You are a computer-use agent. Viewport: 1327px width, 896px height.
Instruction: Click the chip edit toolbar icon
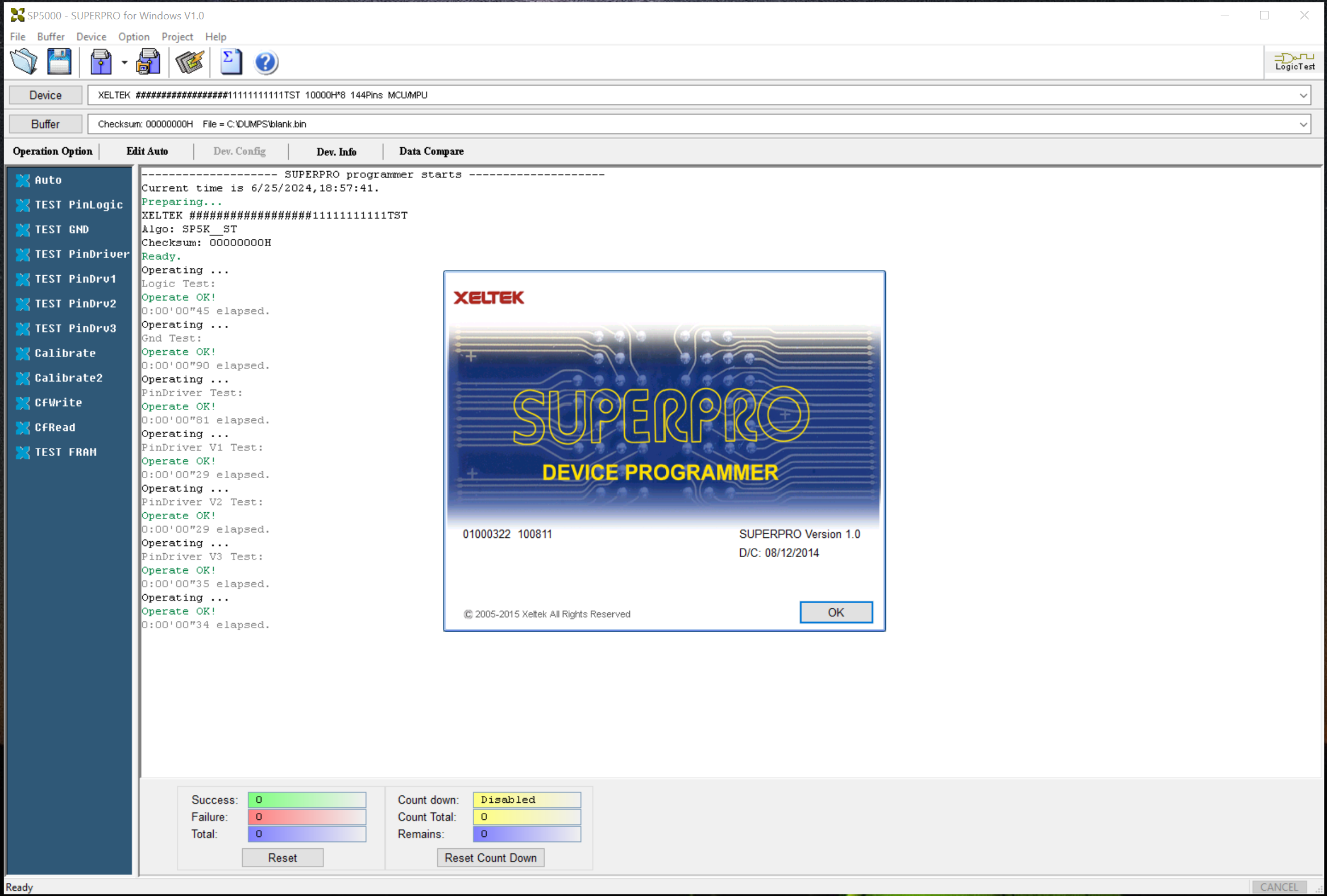(x=189, y=61)
